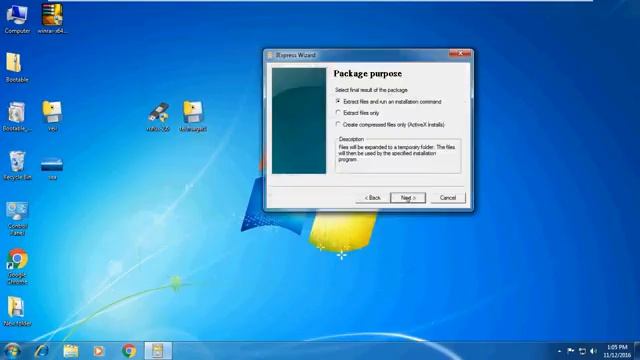Screen dimensions: 640x360
Task: Open Windows Explorer from the taskbar
Action: [x=71, y=351]
